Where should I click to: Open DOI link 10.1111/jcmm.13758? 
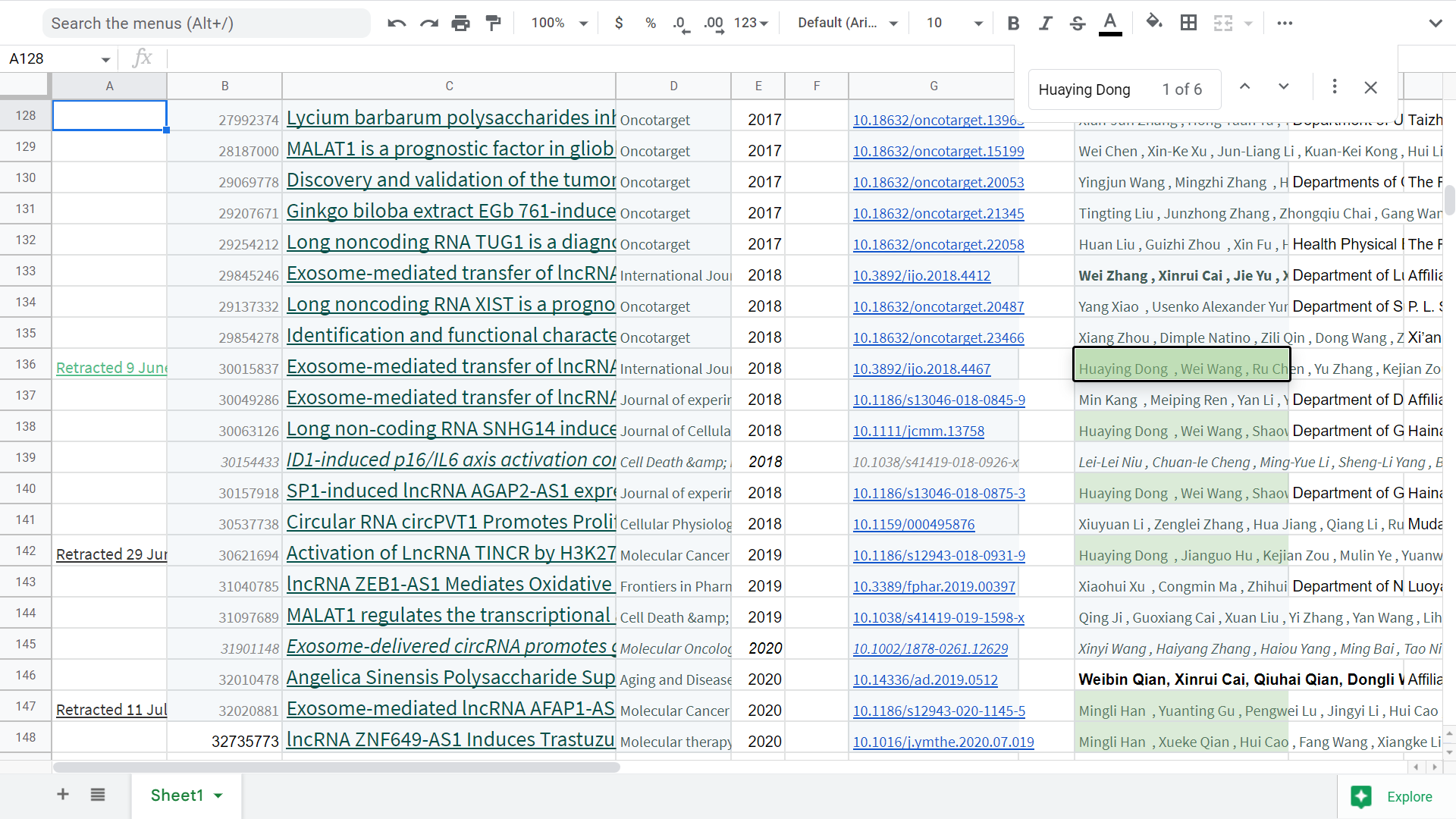pyautogui.click(x=918, y=431)
